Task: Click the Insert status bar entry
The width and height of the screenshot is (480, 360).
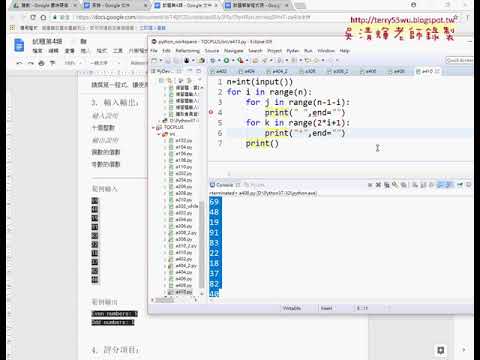Action: [326, 308]
